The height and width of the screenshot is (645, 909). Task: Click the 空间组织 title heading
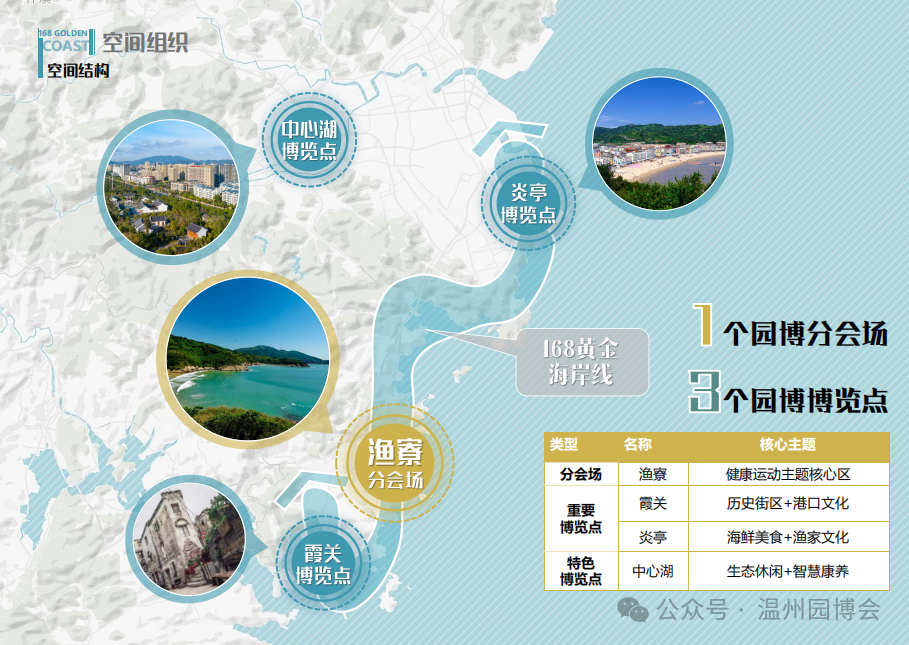point(145,42)
